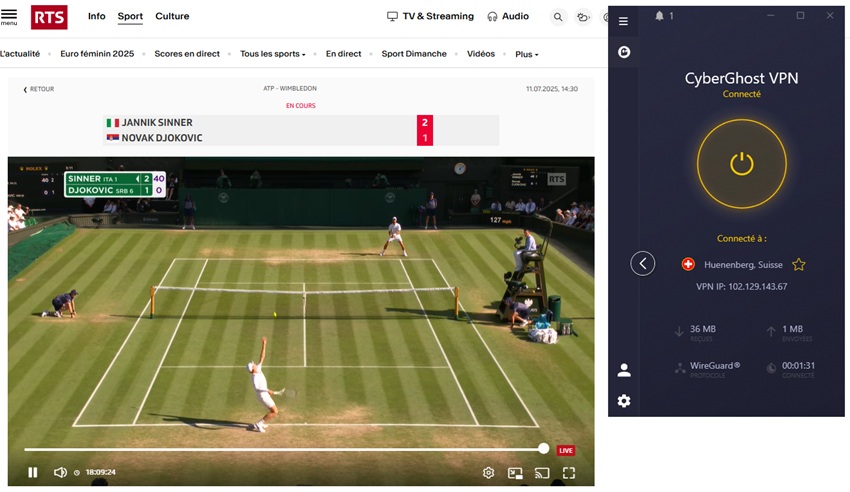
Task: Pause the live tennis stream
Action: tap(33, 472)
